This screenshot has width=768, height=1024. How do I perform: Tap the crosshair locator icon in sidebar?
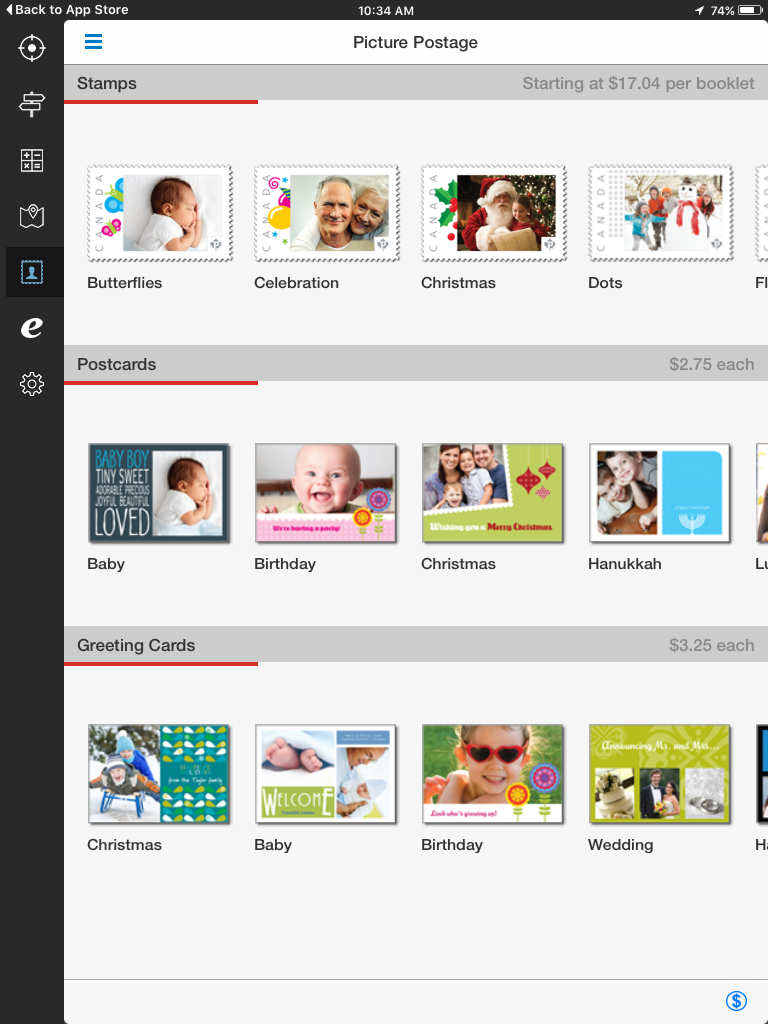[x=32, y=47]
